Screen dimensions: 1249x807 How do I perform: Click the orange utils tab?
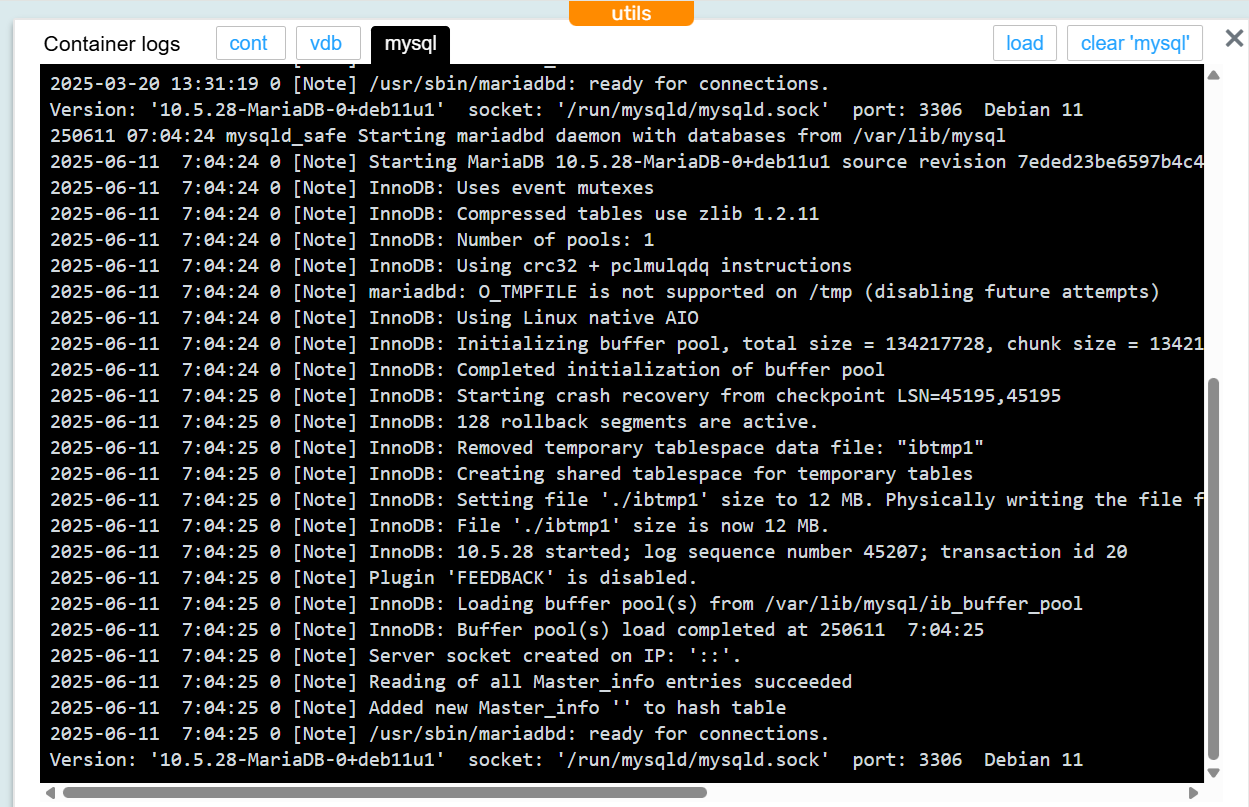(631, 13)
